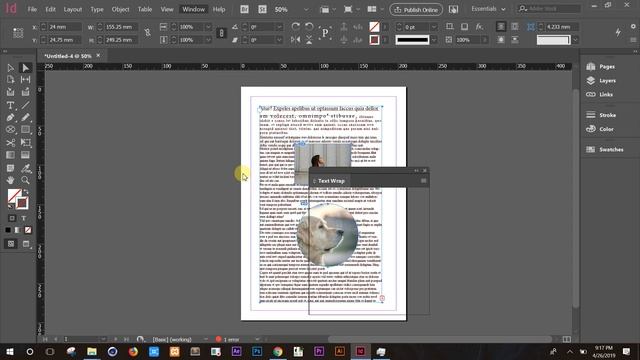This screenshot has height=360, width=640.
Task: Select the Line tool
Action: 25,105
